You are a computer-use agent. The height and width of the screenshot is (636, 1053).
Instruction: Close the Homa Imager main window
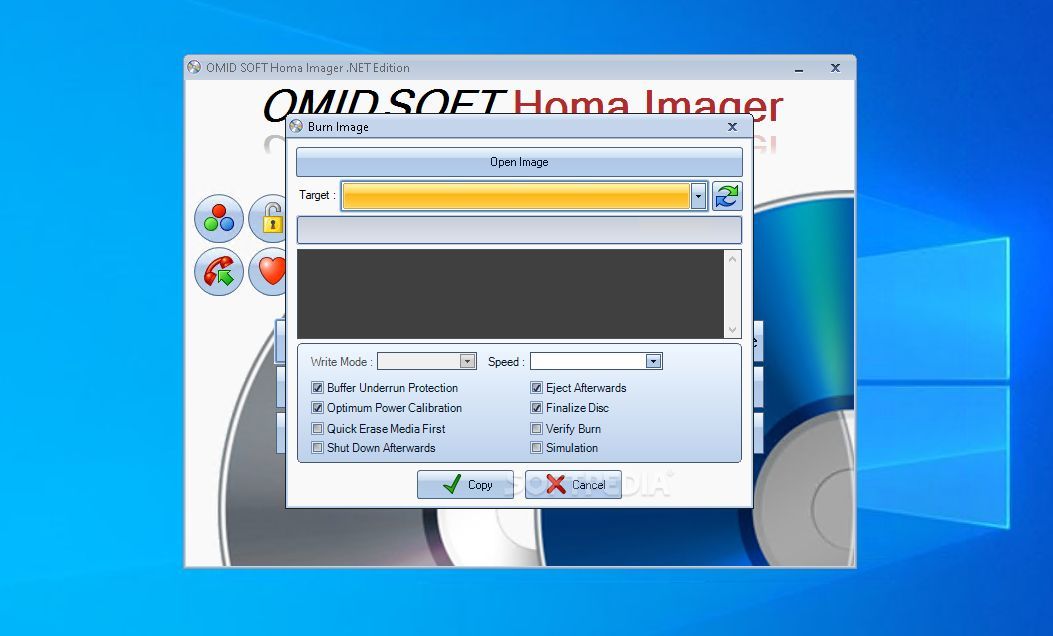(835, 68)
